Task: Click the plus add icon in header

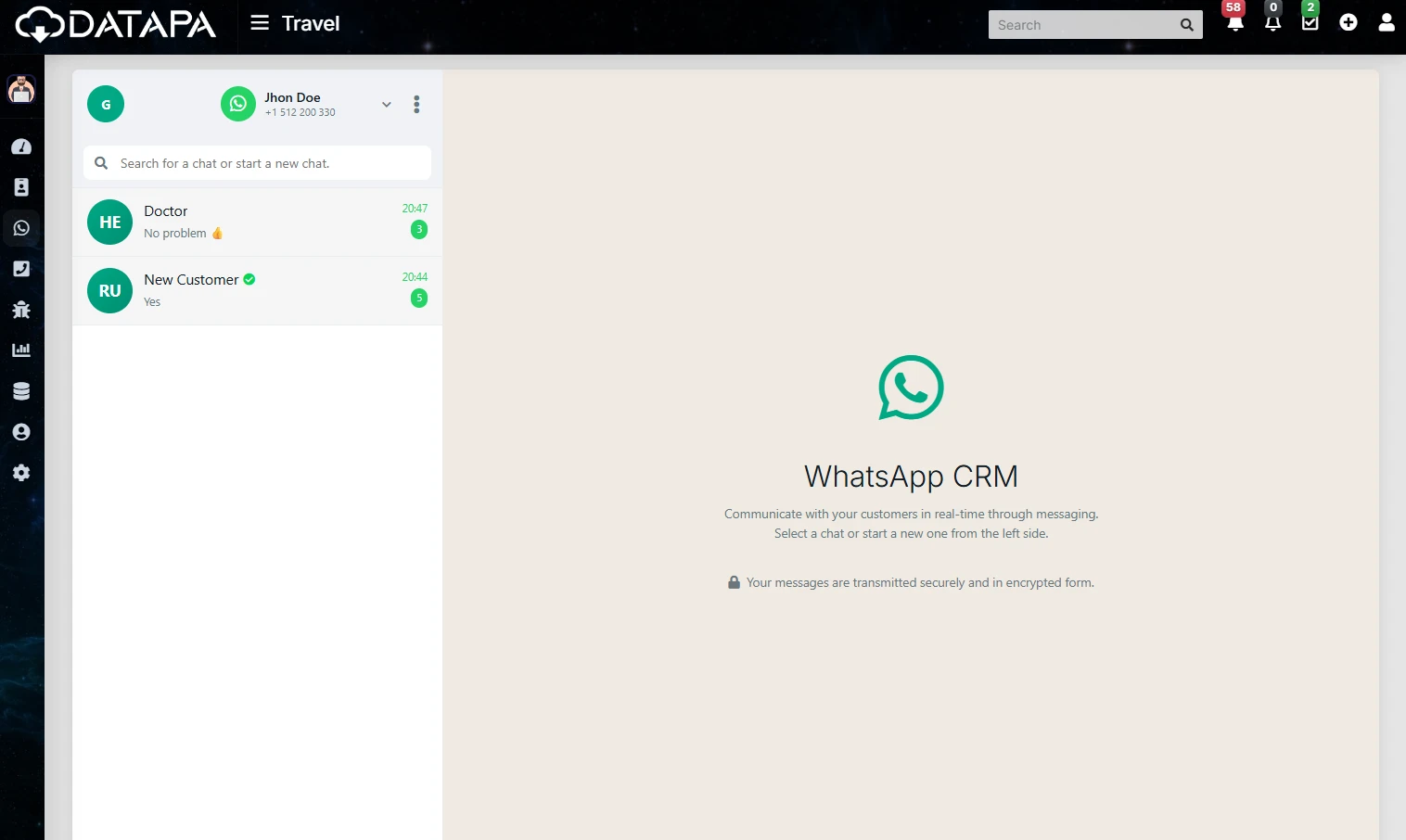Action: point(1348,22)
